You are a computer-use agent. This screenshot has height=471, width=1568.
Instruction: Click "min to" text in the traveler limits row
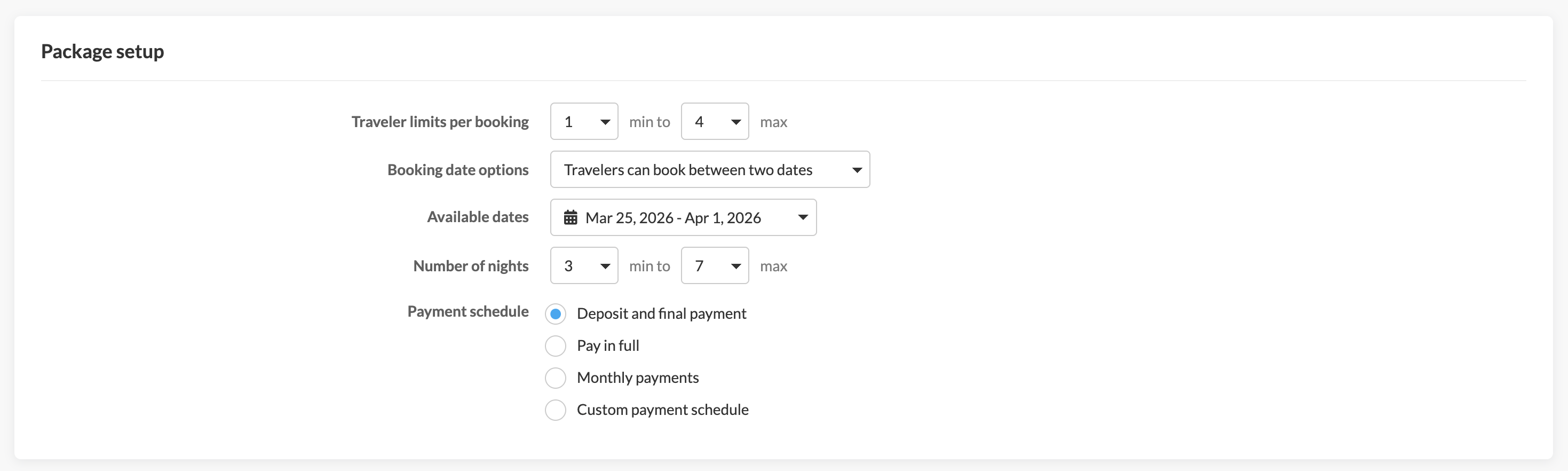tap(650, 122)
